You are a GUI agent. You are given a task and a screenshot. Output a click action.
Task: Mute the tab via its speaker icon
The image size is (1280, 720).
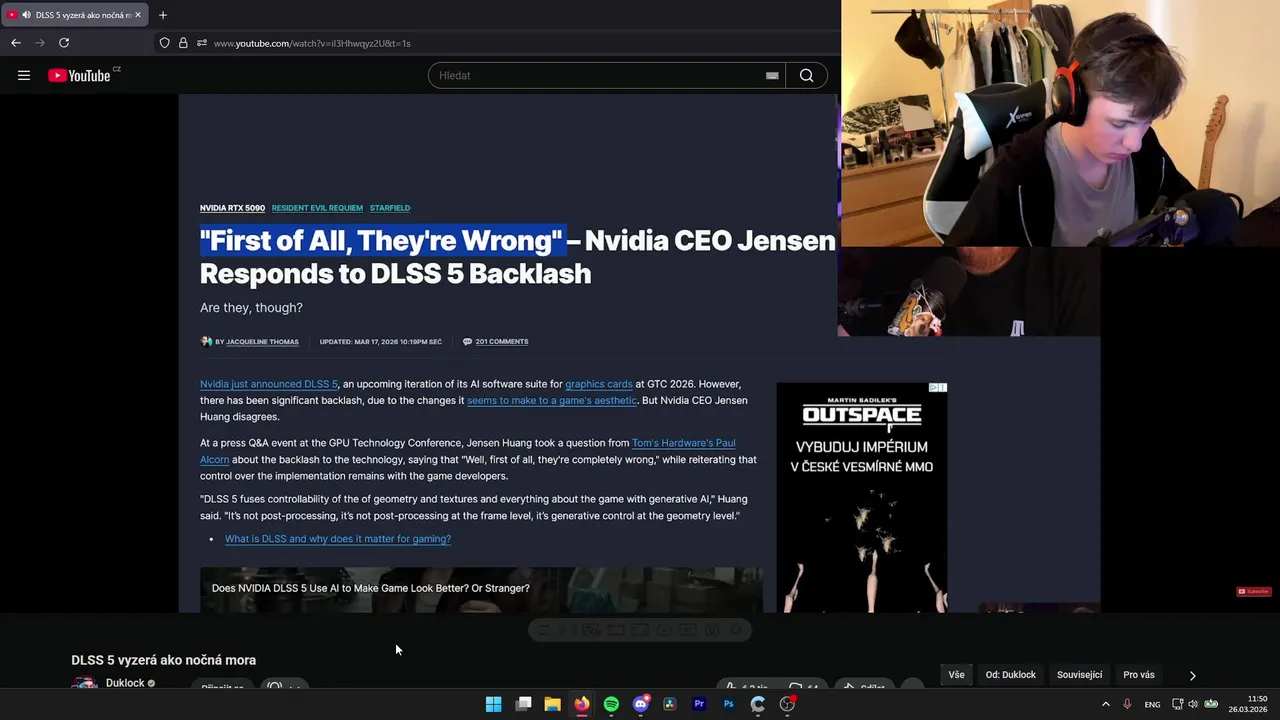(x=25, y=15)
